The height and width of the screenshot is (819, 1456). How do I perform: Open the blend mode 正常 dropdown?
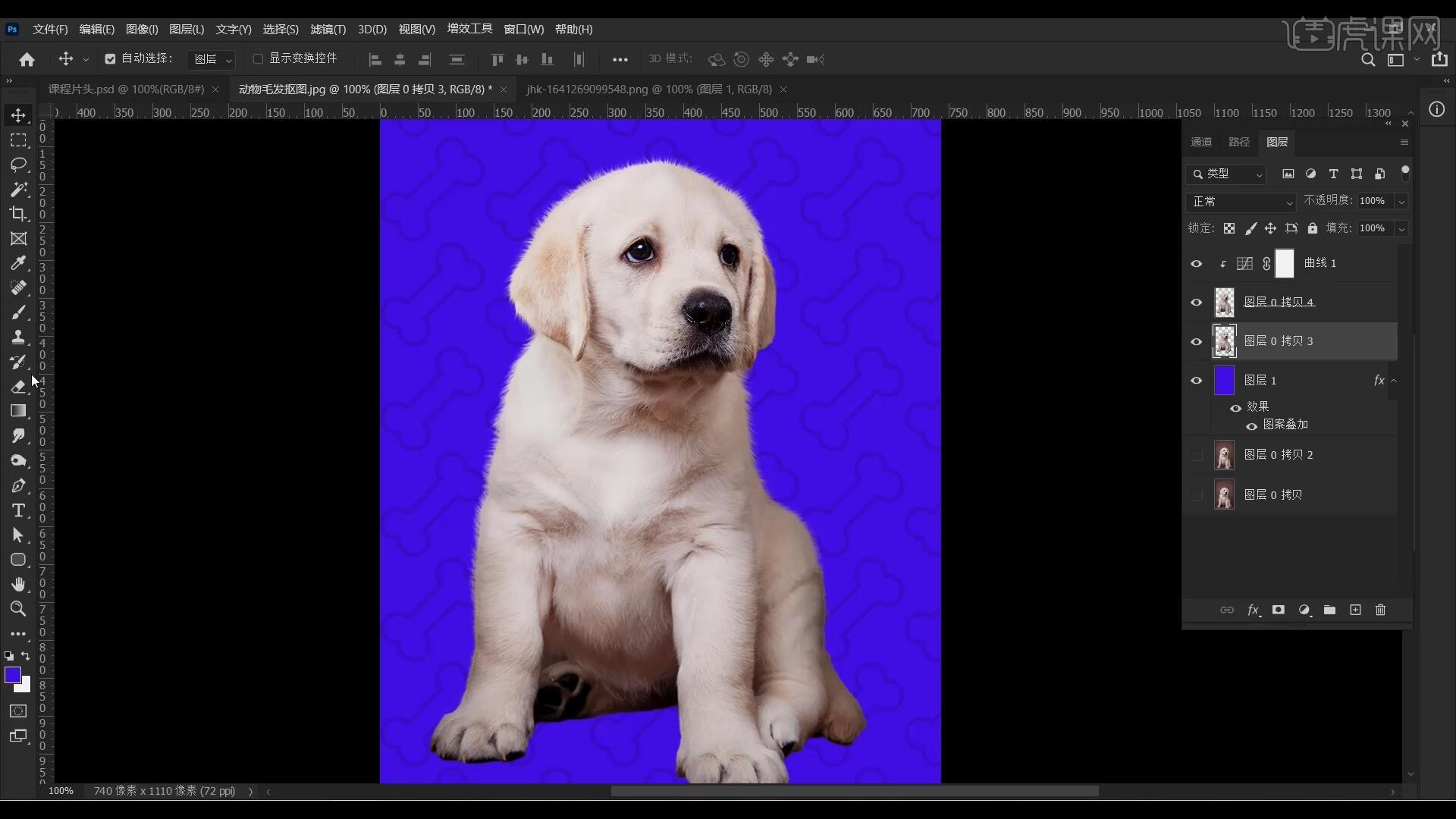pos(1241,202)
